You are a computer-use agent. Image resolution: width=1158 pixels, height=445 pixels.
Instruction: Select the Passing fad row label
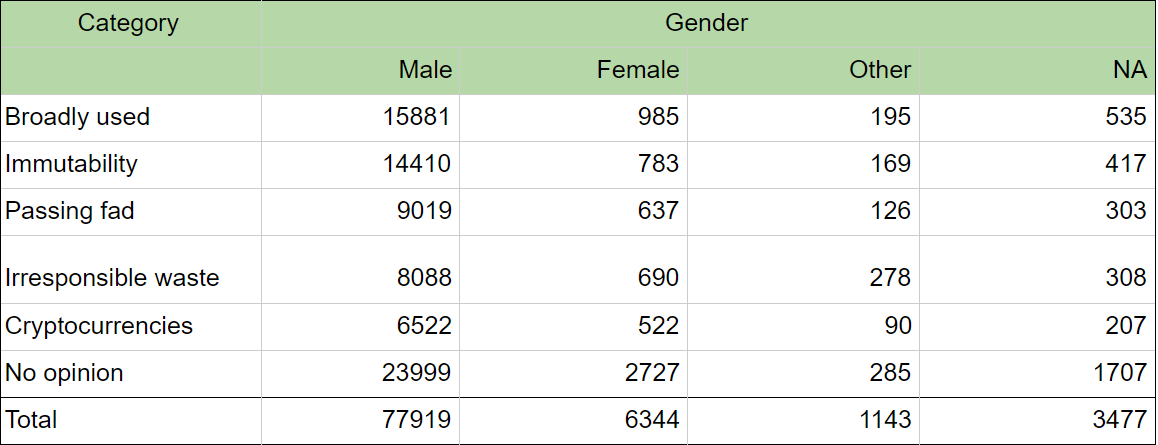click(x=131, y=212)
